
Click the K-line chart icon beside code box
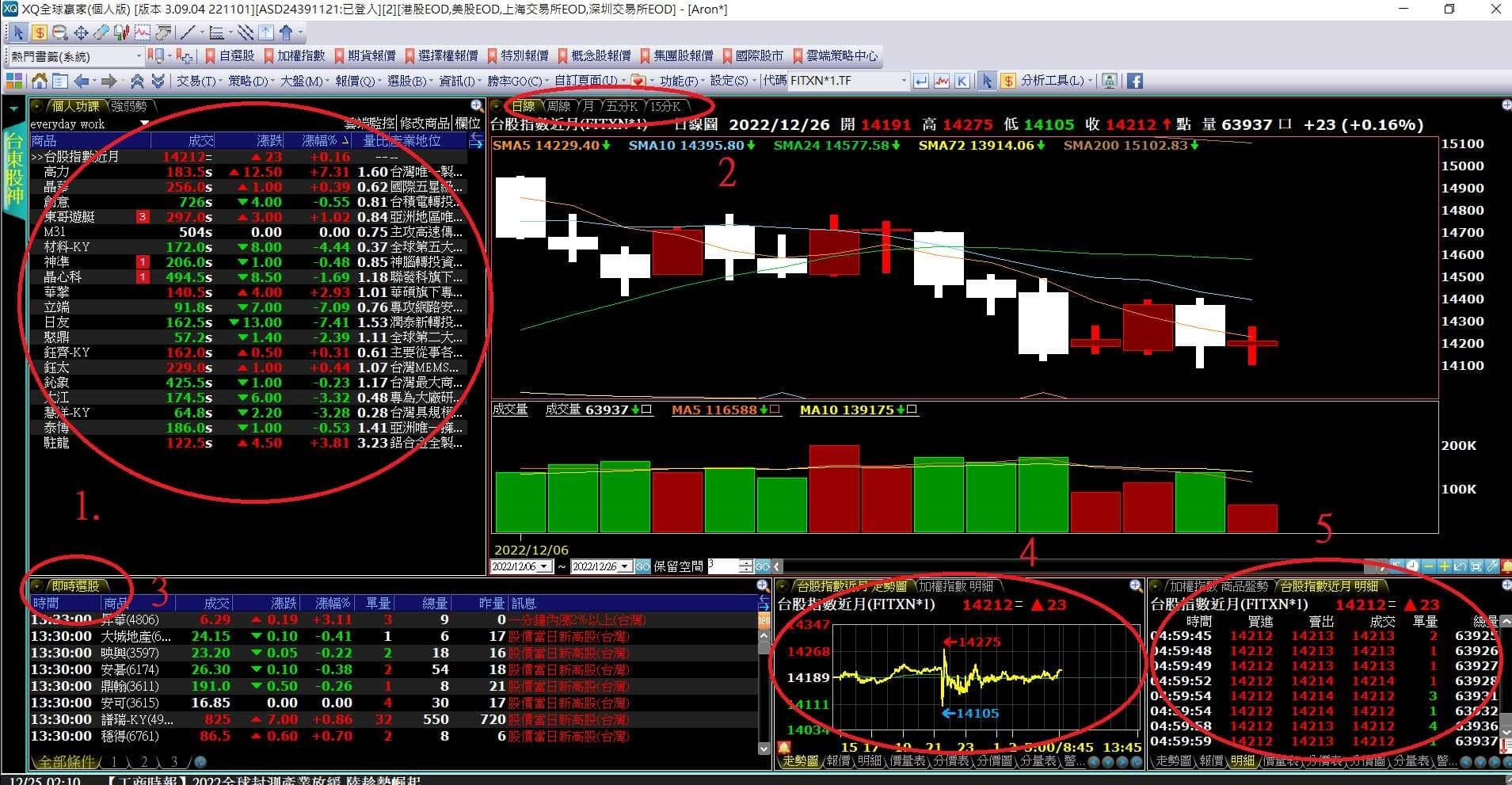tap(962, 81)
